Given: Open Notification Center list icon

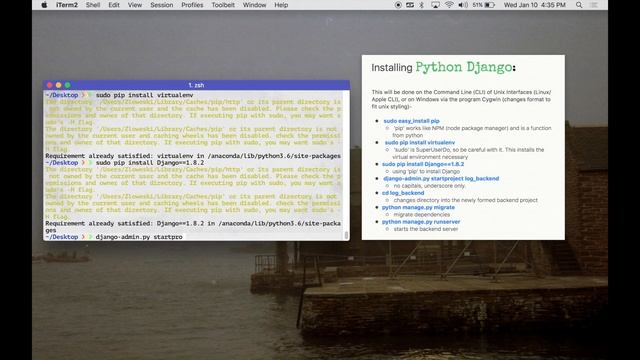Looking at the screenshot, I should pyautogui.click(x=594, y=5).
